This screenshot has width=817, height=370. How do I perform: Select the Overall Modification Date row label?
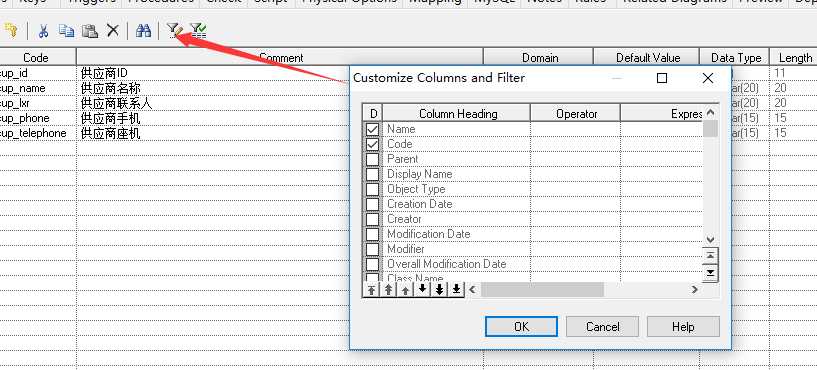click(447, 265)
